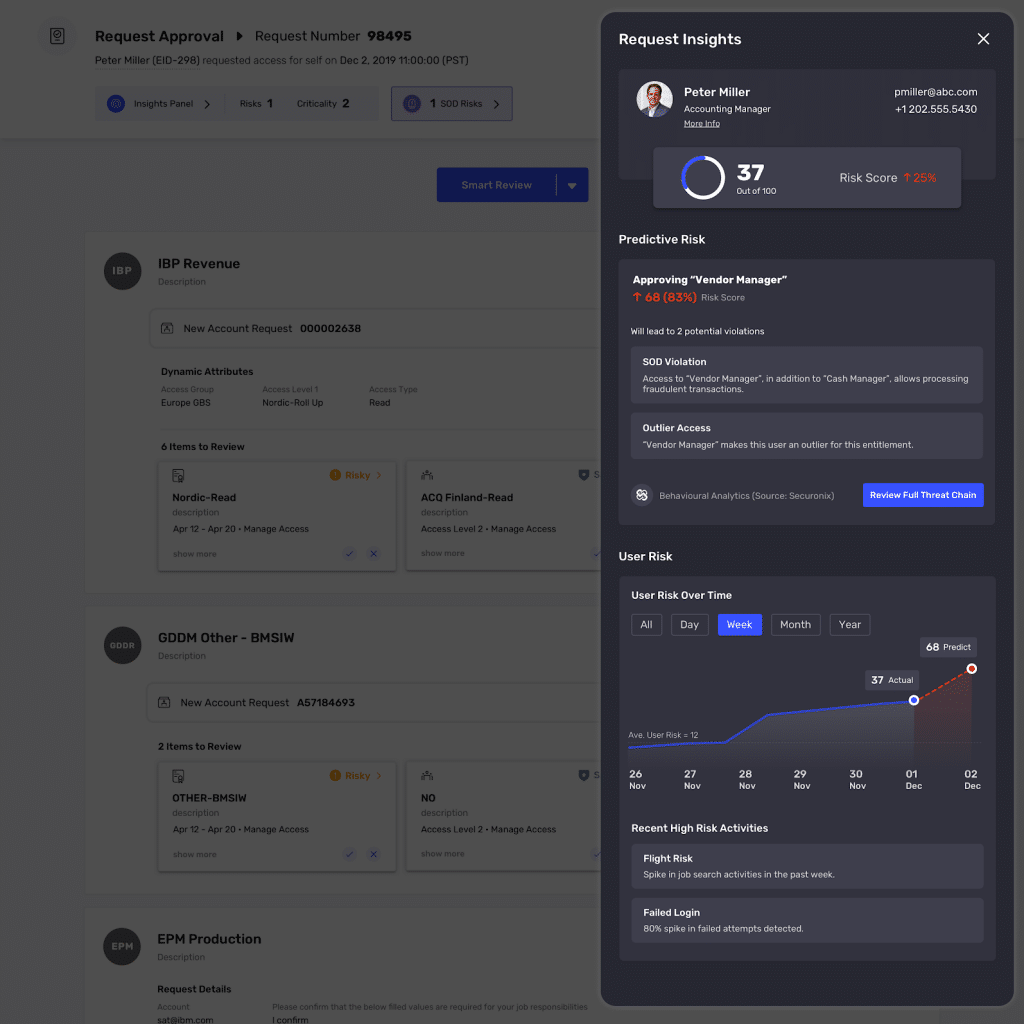1024x1024 pixels.
Task: Select the Year time range tab
Action: [849, 624]
